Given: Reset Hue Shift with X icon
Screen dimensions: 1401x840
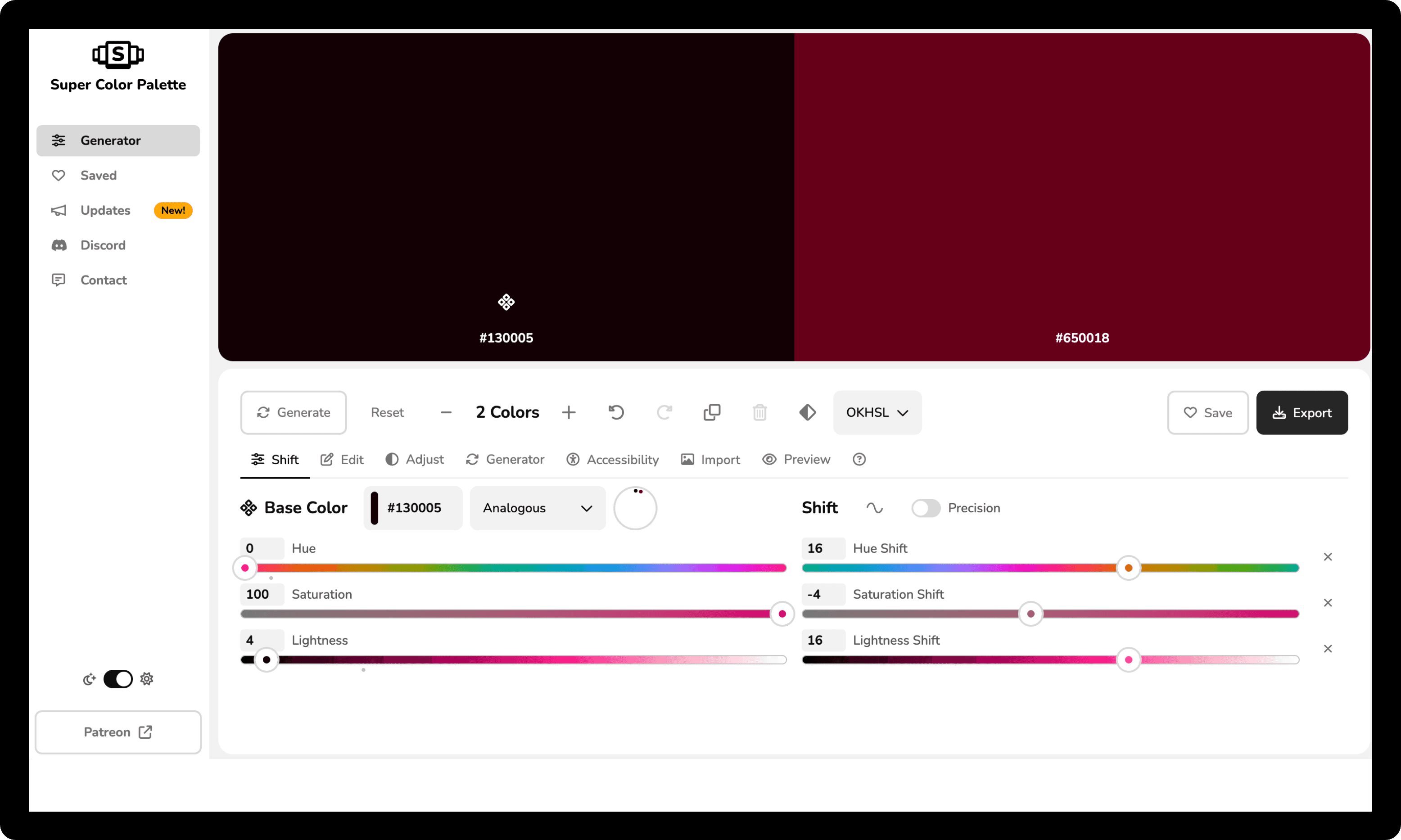Looking at the screenshot, I should coord(1328,557).
